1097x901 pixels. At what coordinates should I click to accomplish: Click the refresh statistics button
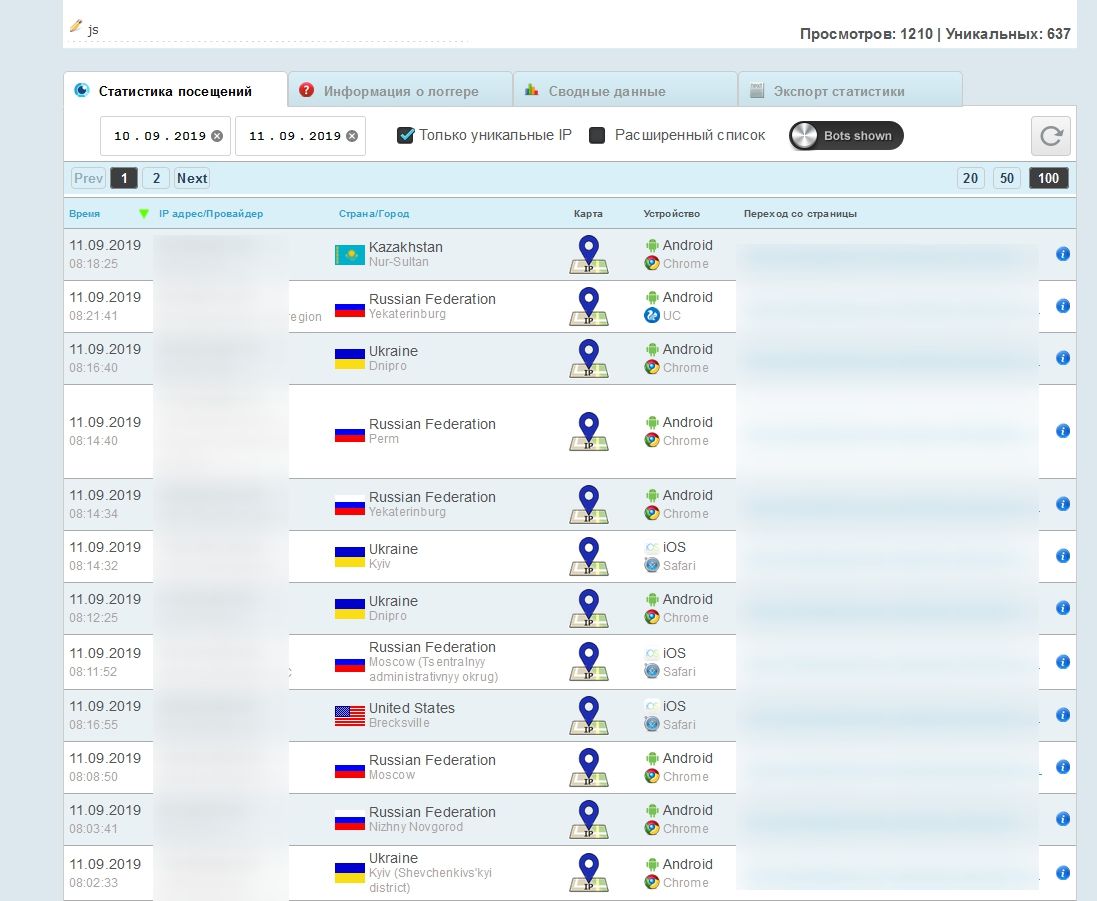(1050, 136)
